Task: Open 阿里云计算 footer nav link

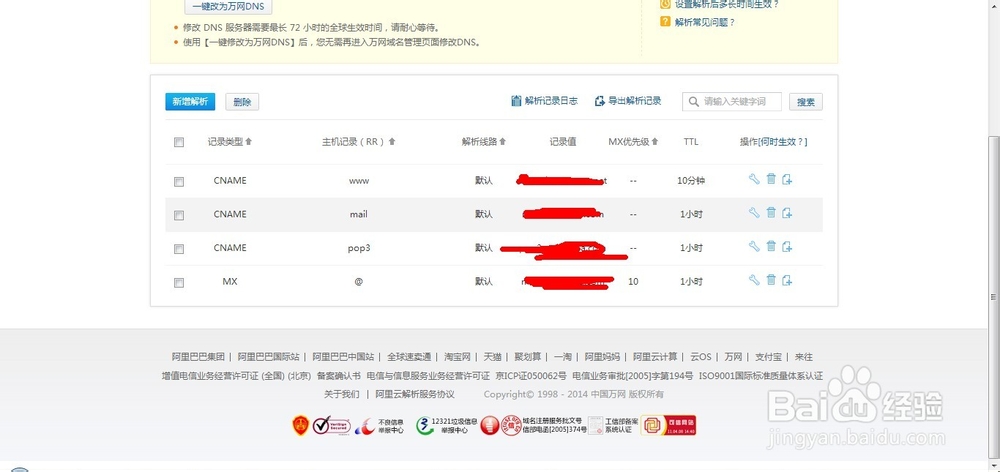Action: point(655,357)
